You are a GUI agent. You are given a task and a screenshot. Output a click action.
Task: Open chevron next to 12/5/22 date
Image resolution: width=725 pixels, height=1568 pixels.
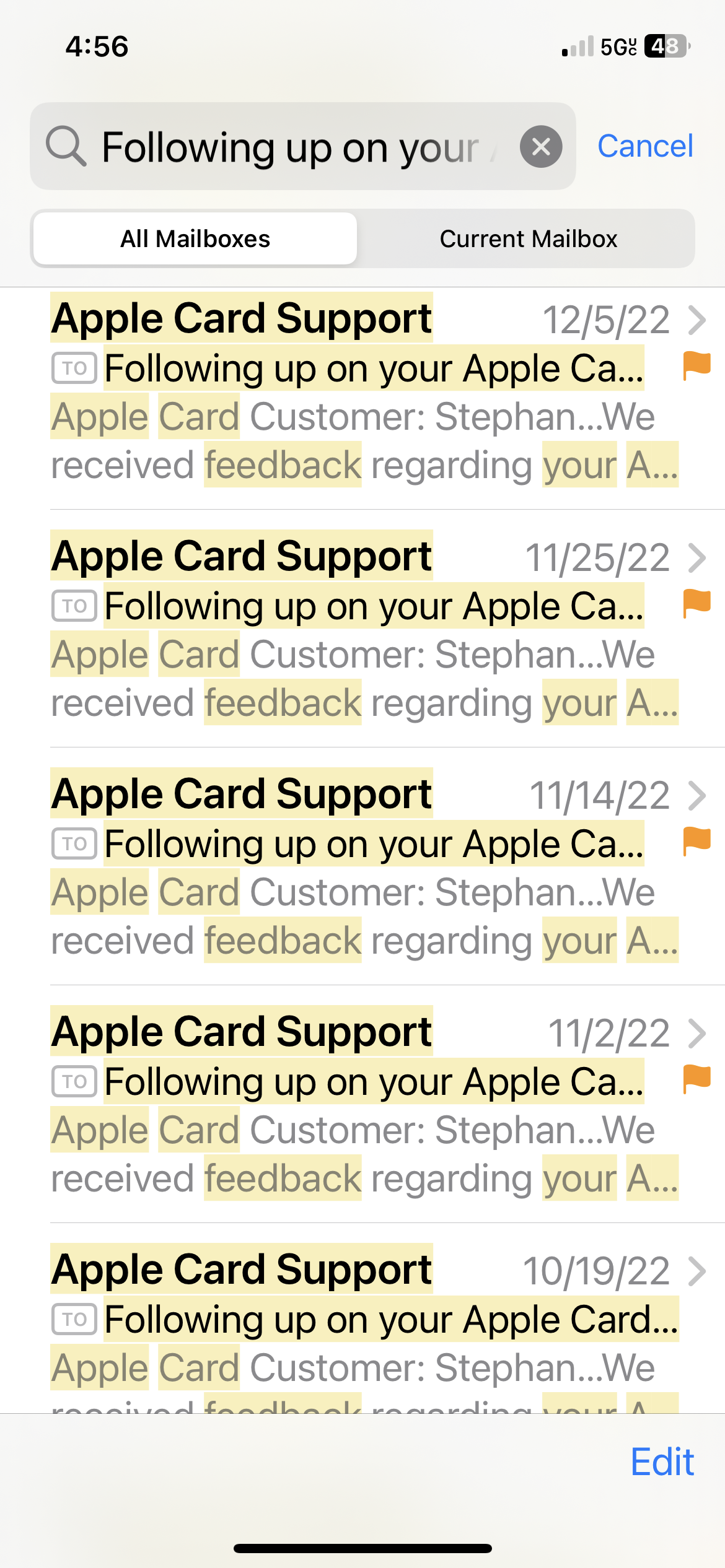(697, 320)
